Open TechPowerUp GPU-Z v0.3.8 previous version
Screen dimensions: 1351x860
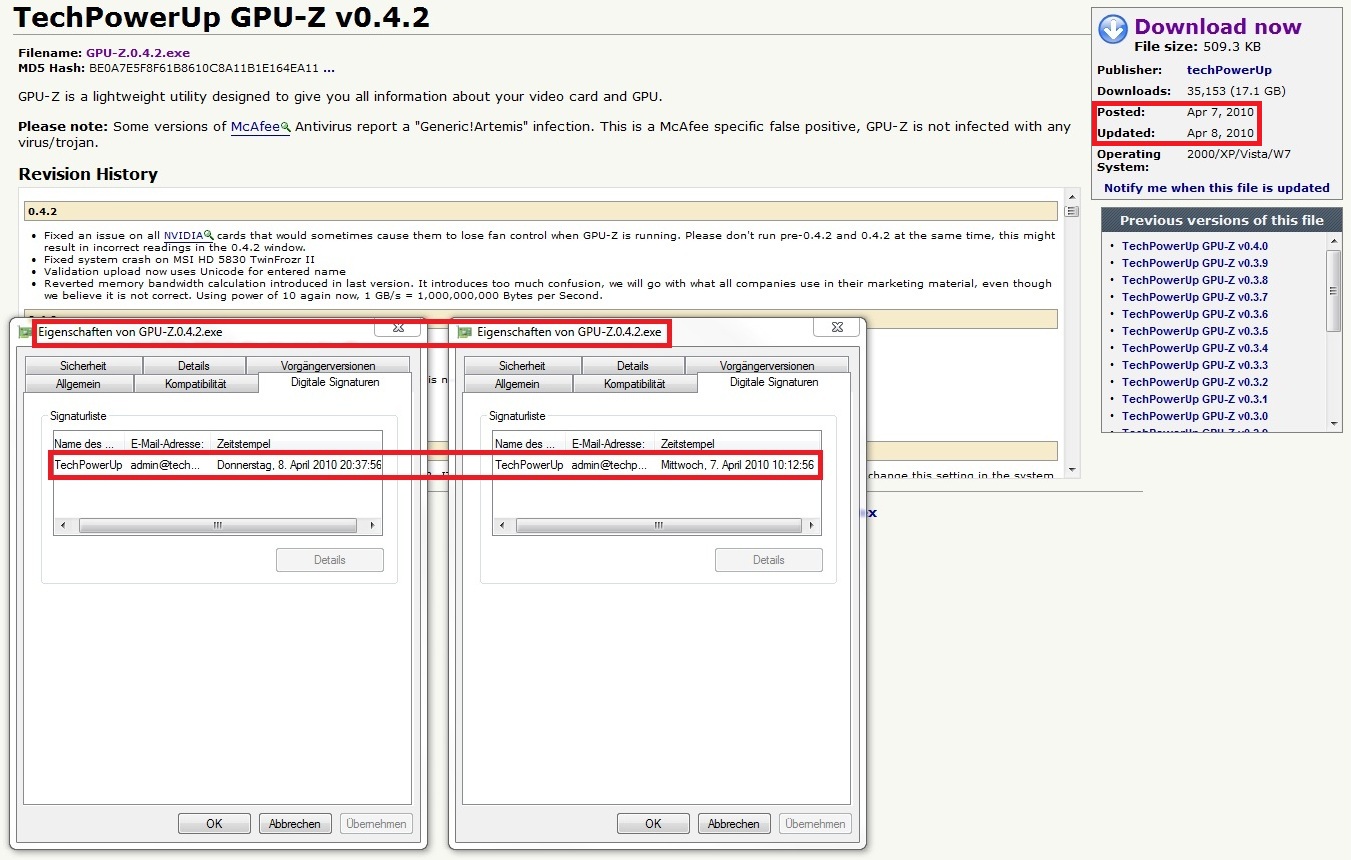pos(1194,280)
